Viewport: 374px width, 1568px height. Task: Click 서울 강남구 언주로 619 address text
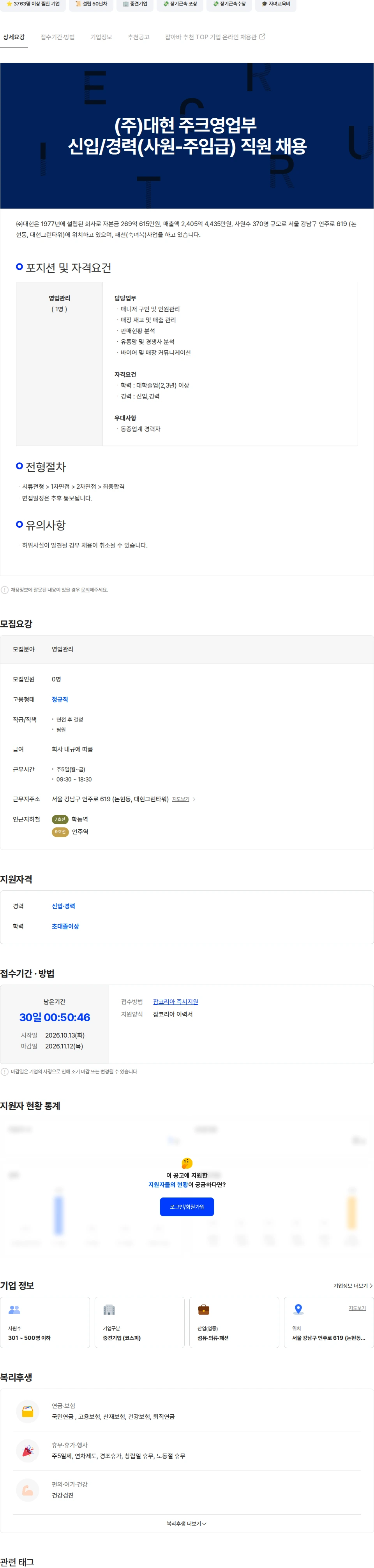tap(109, 799)
